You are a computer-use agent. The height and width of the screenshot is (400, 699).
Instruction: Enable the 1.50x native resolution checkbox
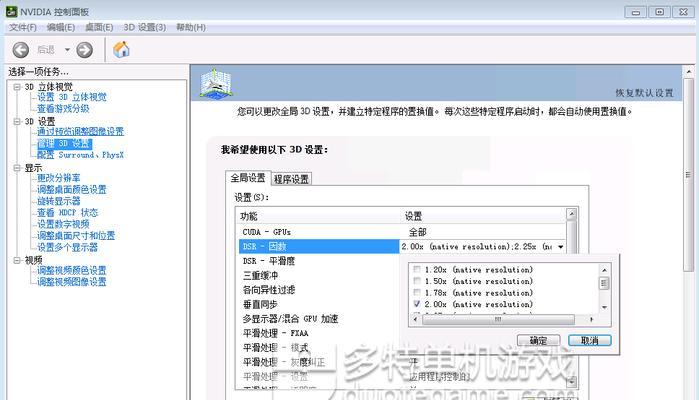click(x=417, y=281)
